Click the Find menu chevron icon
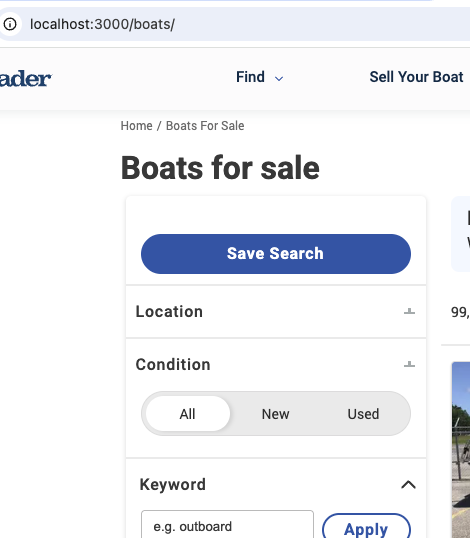Viewport: 470px width, 538px height. coord(279,79)
